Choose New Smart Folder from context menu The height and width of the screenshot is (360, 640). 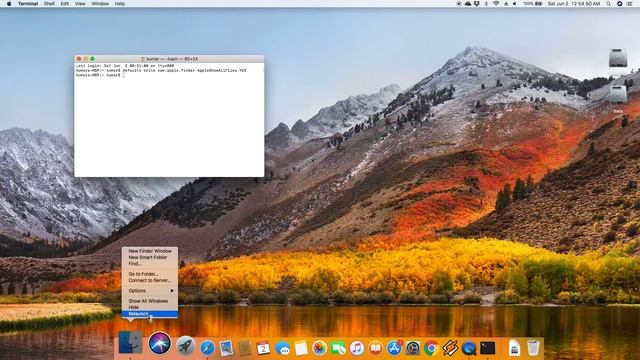tap(150, 258)
